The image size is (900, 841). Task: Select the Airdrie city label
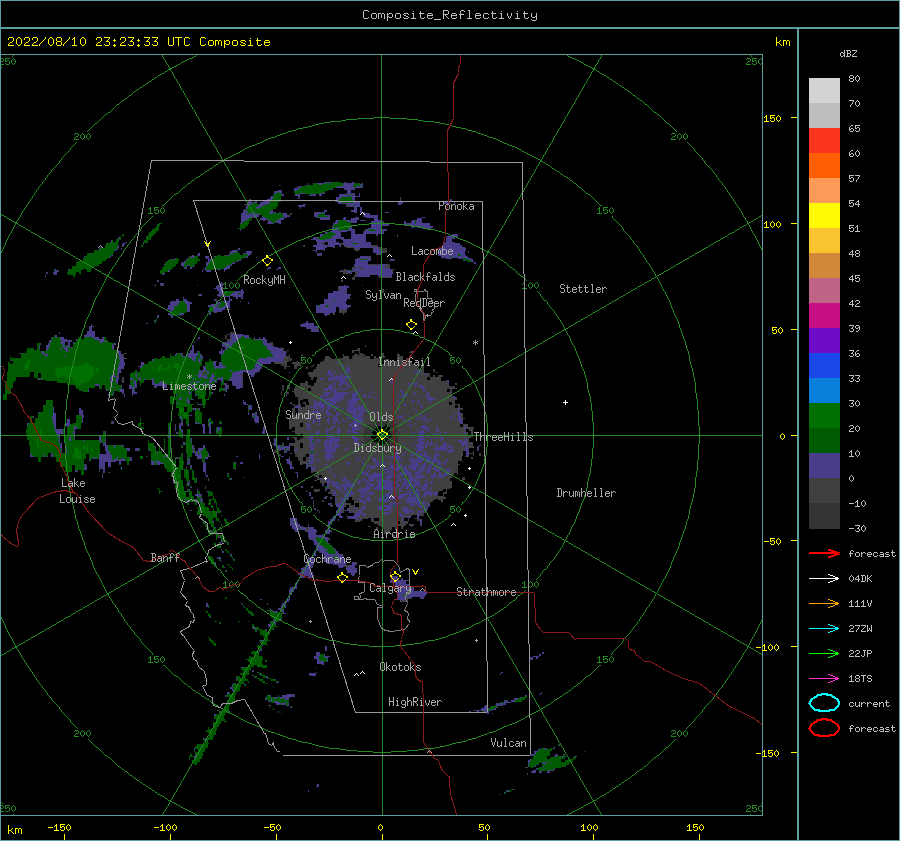[394, 534]
